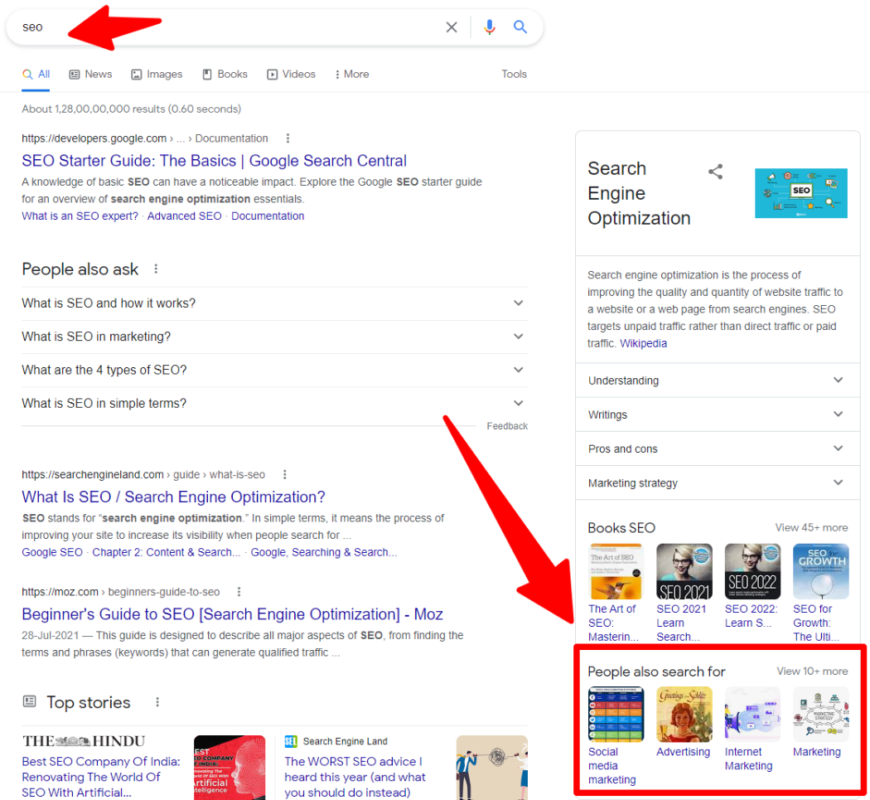Open options menu for developers.google.com result

tap(287, 138)
